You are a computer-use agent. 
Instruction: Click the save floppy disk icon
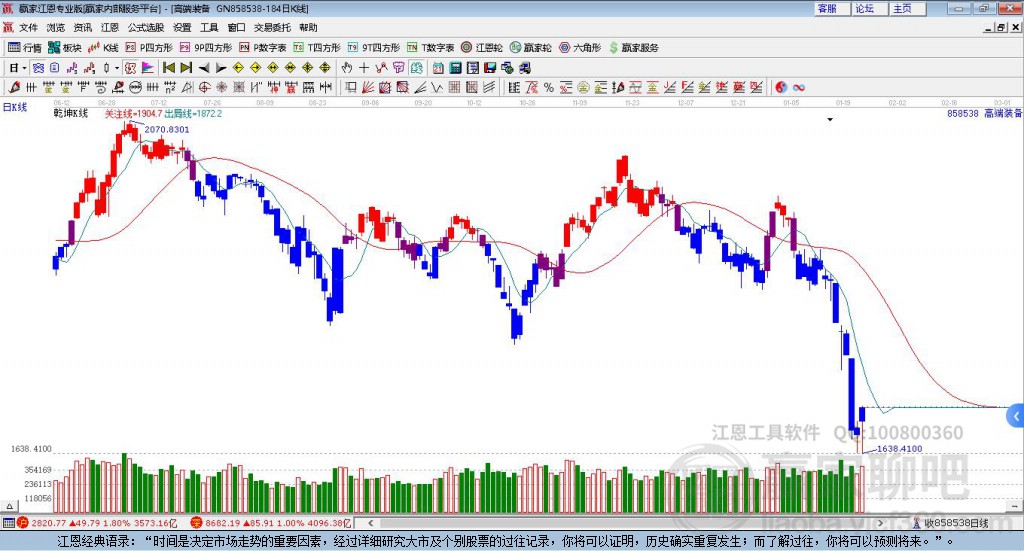490,68
